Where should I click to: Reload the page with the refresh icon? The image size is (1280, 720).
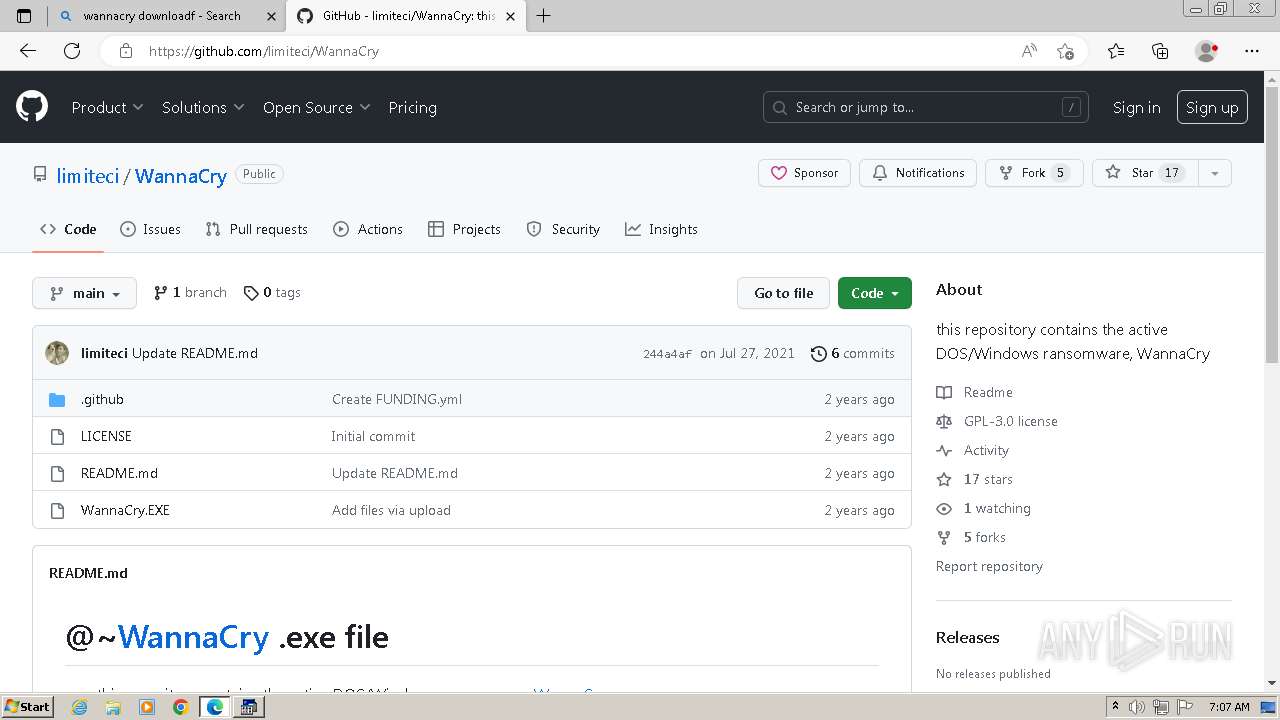click(72, 51)
